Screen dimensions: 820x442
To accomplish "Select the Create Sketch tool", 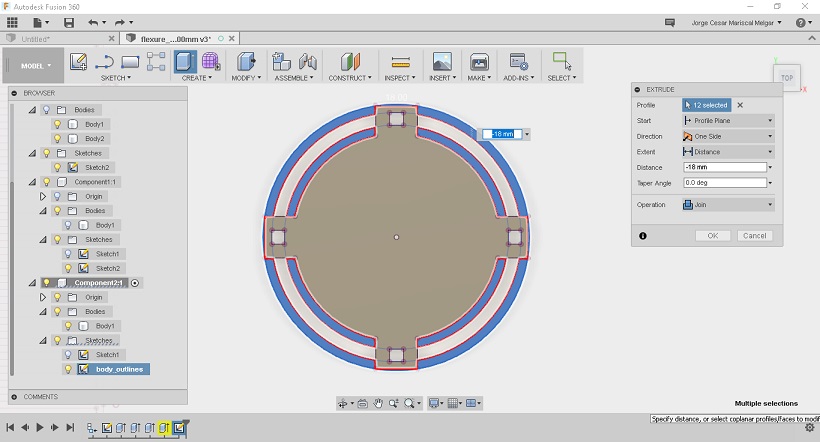I will pos(78,62).
